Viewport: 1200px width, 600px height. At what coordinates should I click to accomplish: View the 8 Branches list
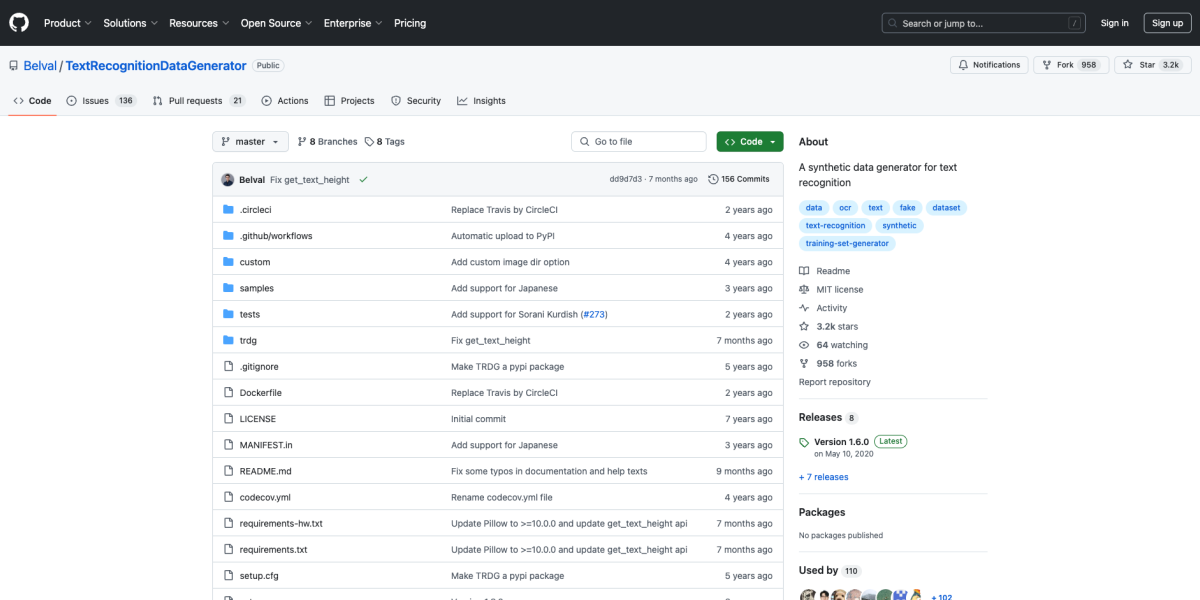(x=327, y=142)
